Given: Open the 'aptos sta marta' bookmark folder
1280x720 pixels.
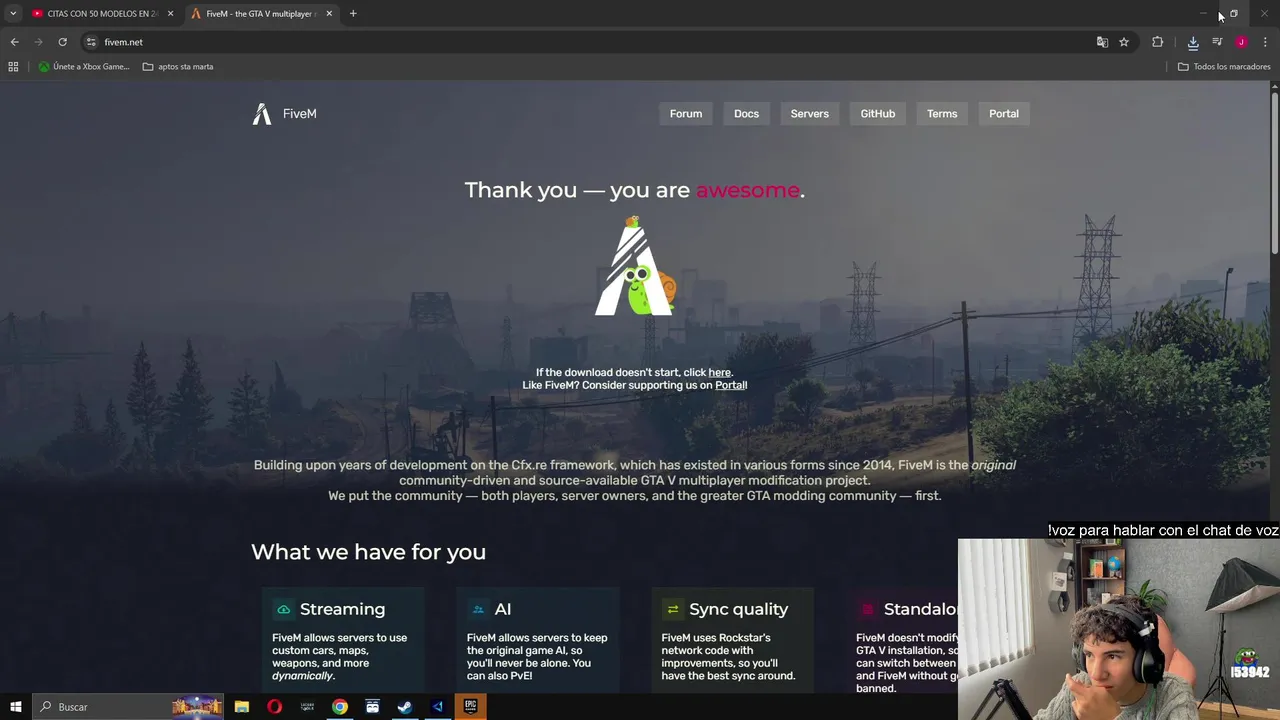Looking at the screenshot, I should [x=178, y=67].
